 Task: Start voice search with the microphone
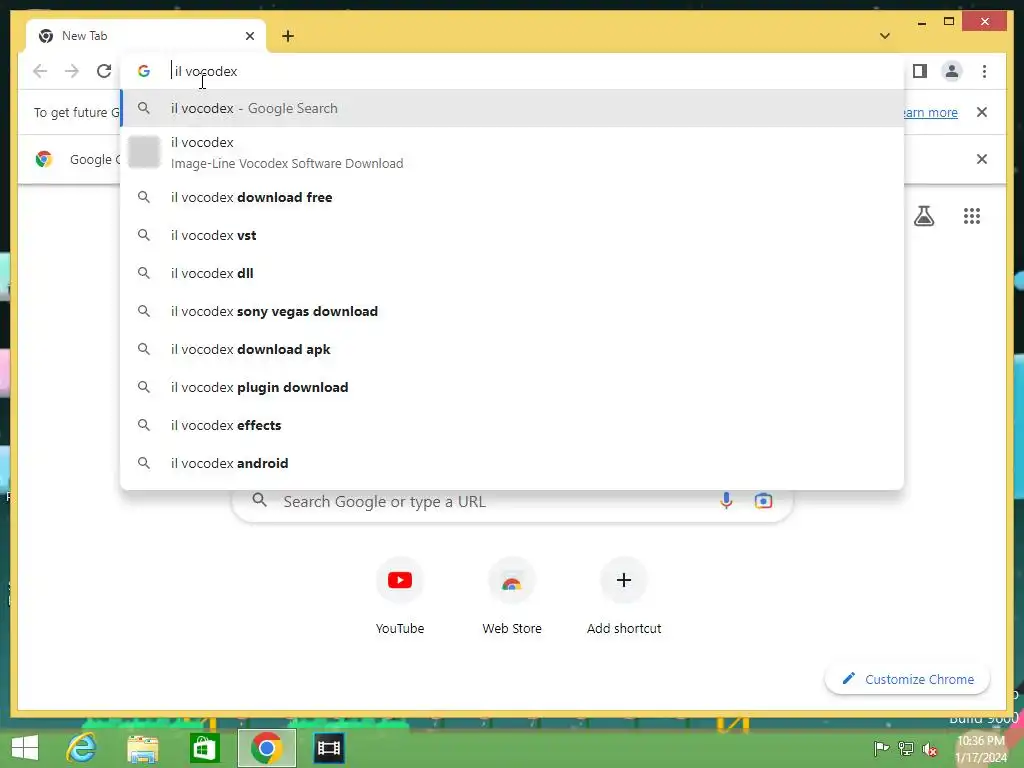pyautogui.click(x=726, y=501)
